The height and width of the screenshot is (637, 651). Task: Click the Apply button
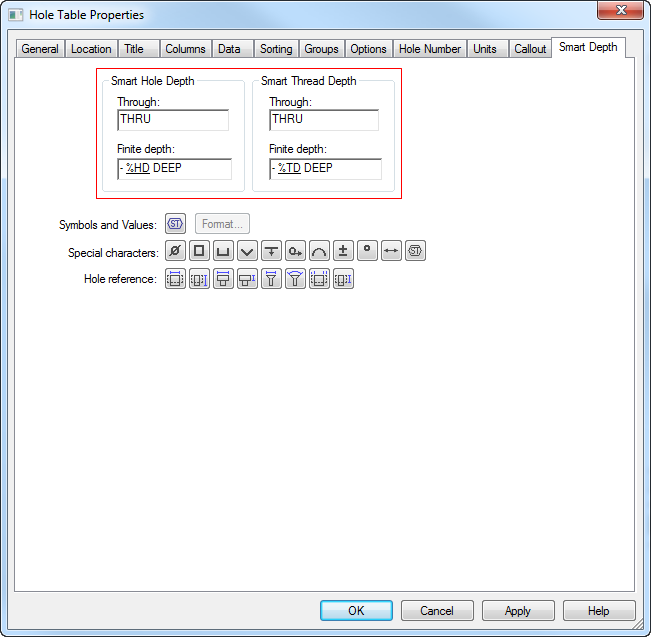click(x=518, y=610)
